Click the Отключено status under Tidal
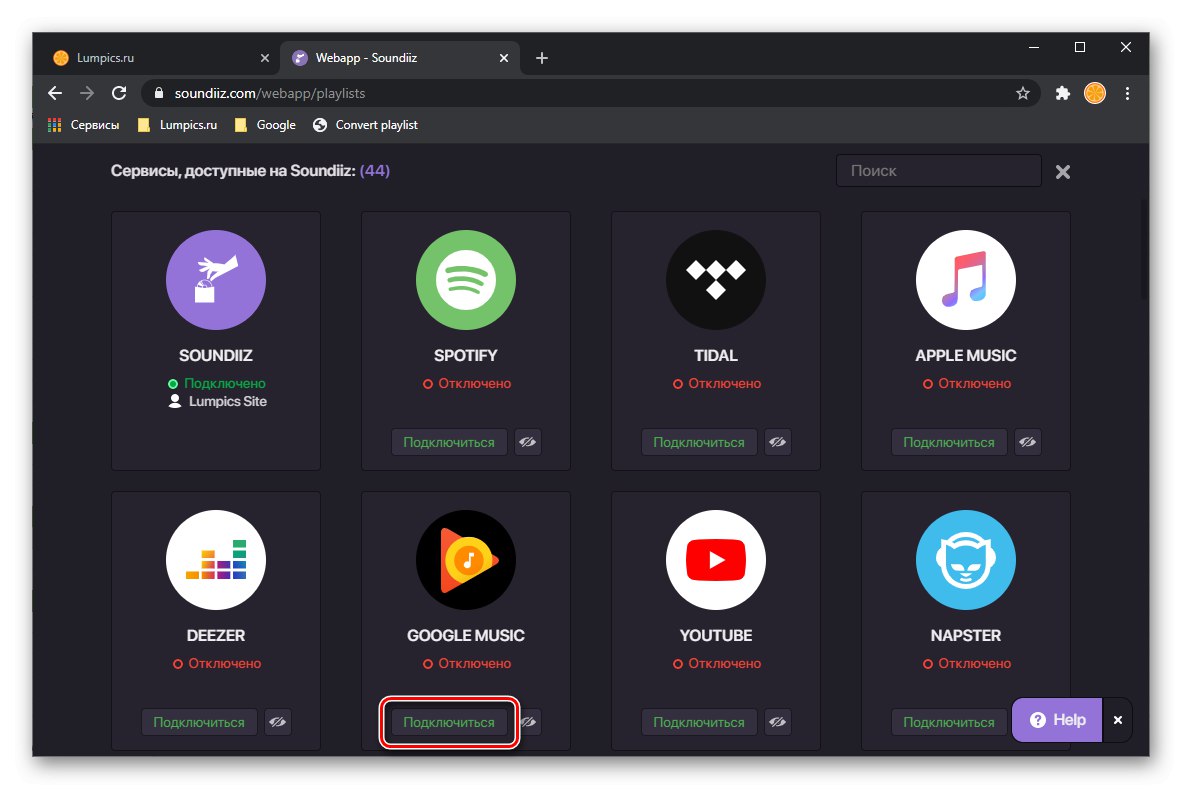This screenshot has height=789, width=1182. point(724,383)
